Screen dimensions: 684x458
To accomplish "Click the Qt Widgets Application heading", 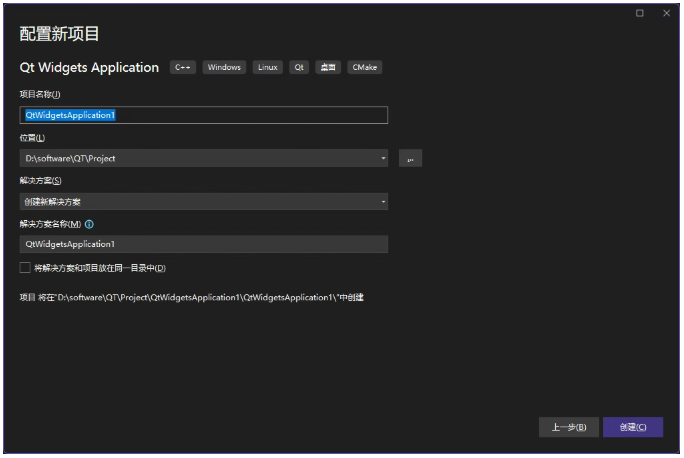I will click(89, 68).
